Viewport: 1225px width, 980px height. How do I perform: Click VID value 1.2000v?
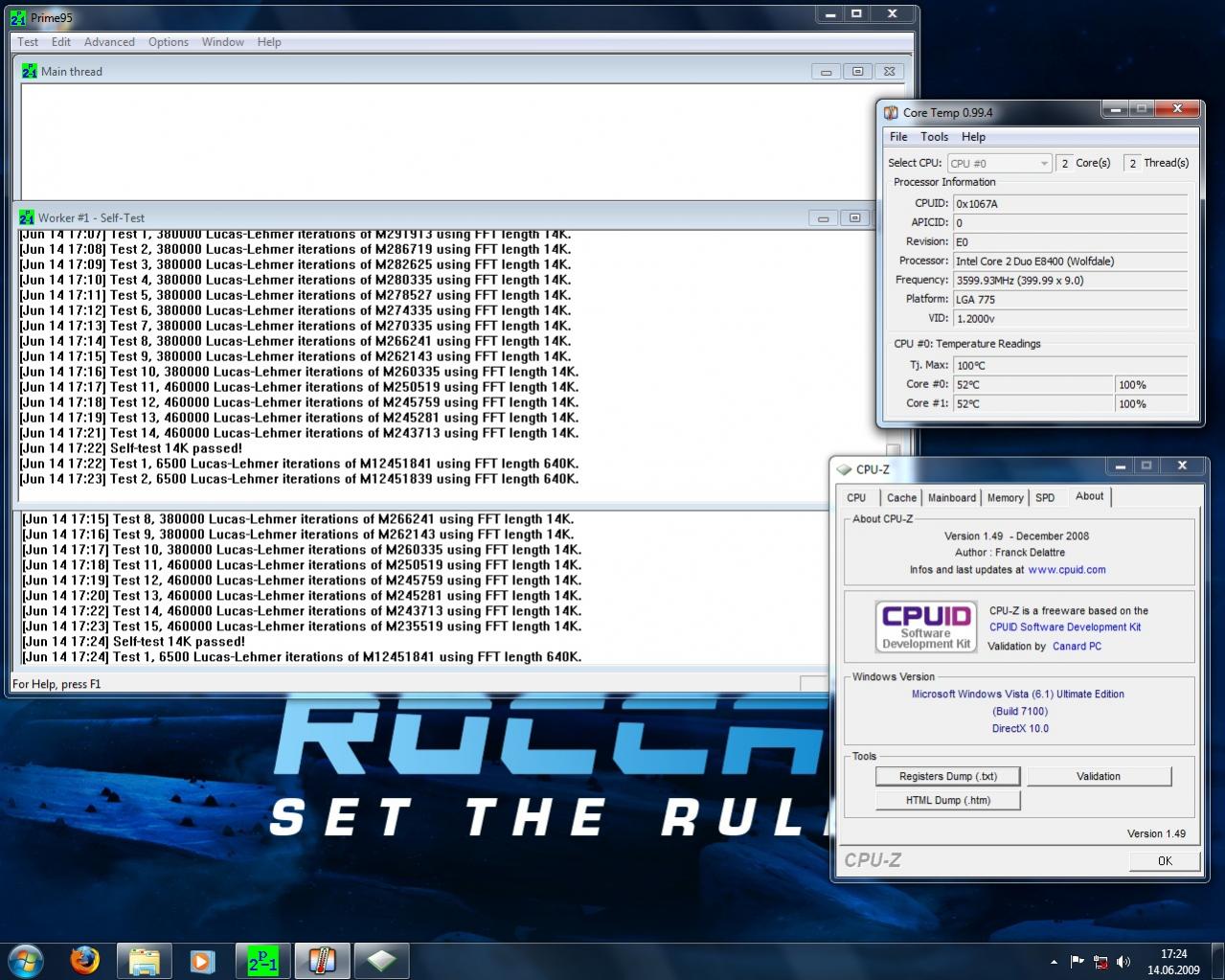click(1070, 318)
